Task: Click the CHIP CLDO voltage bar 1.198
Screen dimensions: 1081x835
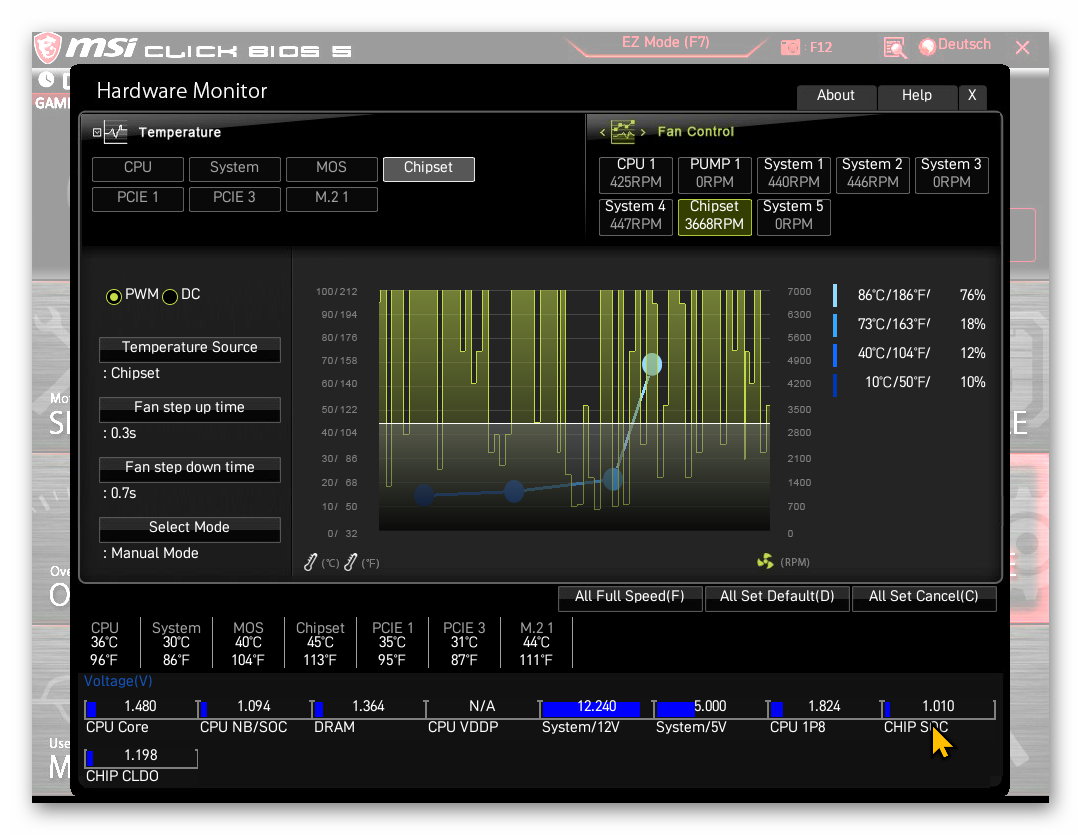Action: (x=141, y=757)
